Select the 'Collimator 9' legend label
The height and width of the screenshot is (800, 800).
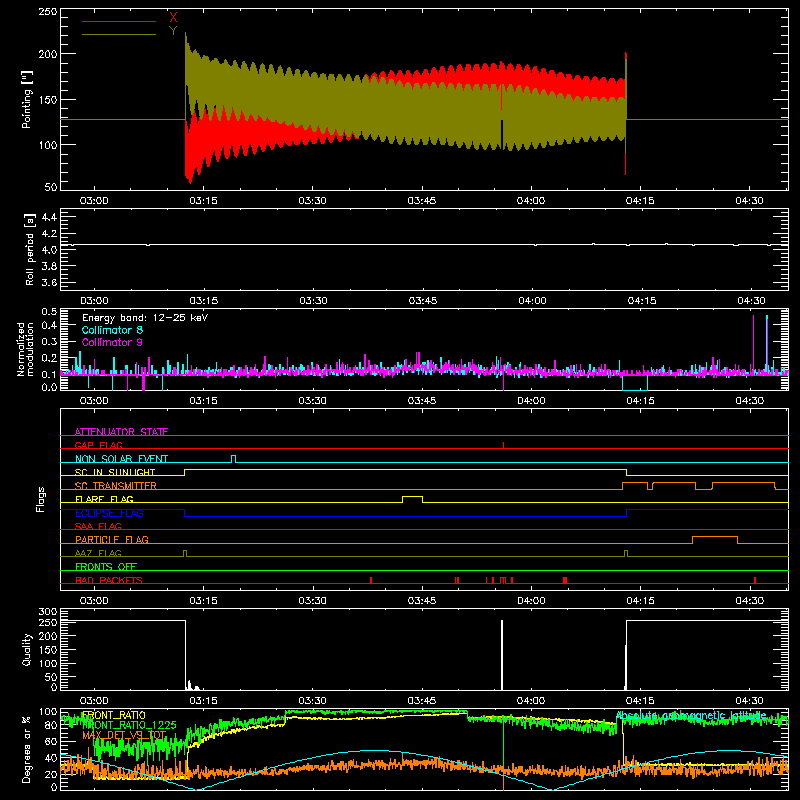pos(112,342)
